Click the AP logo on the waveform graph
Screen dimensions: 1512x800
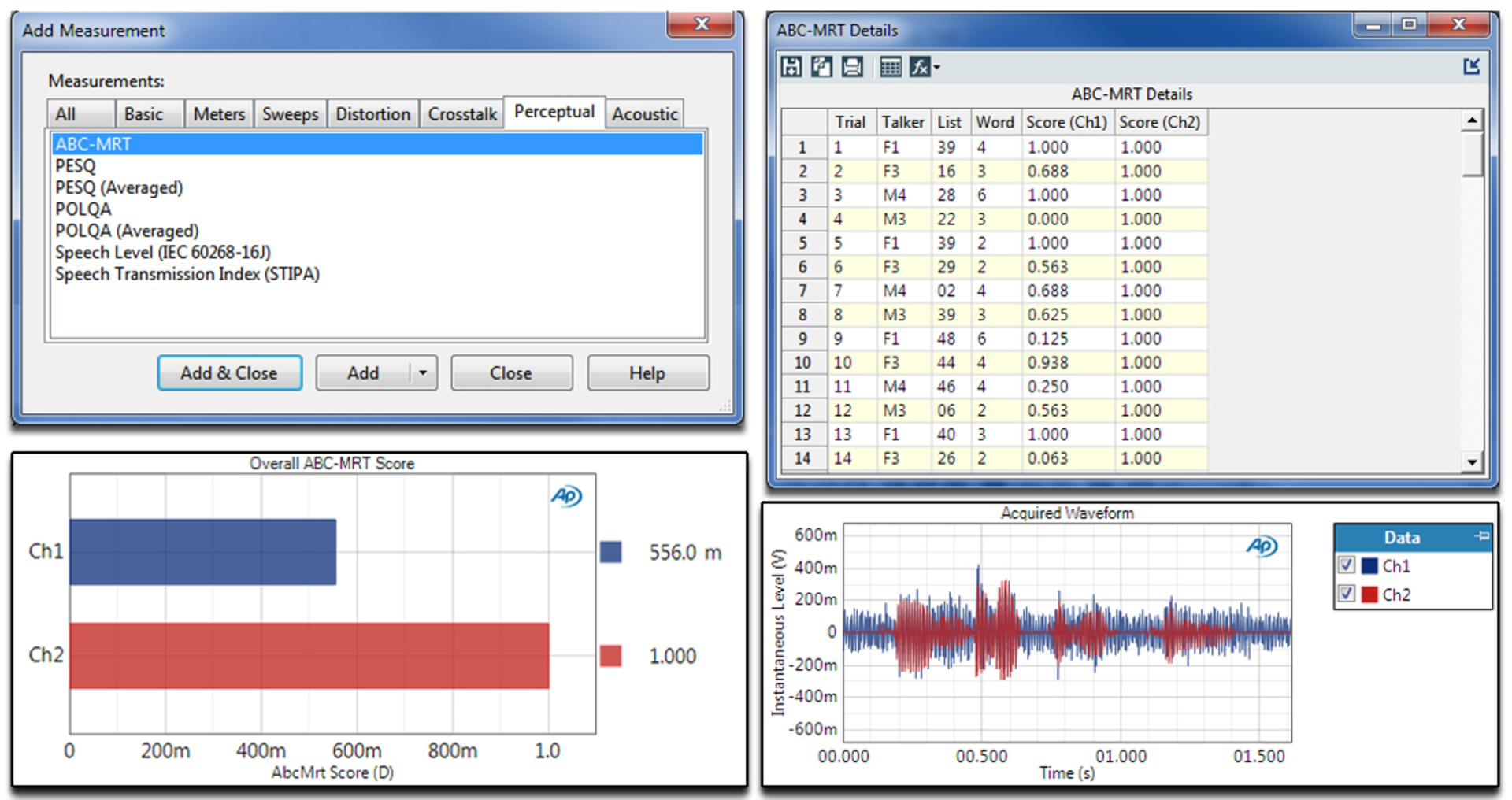tap(1261, 545)
